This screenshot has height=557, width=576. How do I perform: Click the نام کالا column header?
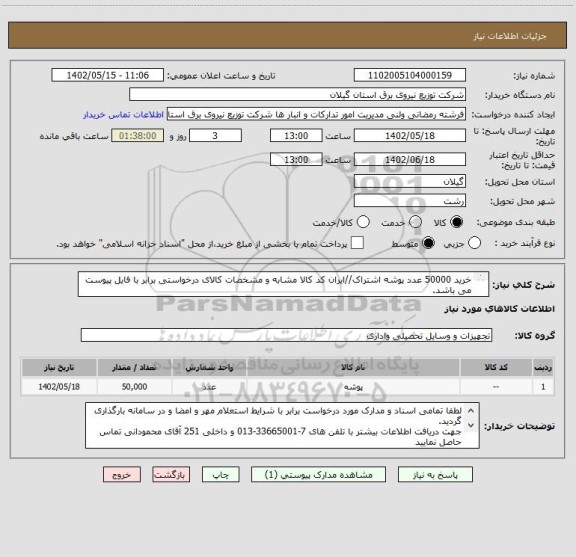353,367
